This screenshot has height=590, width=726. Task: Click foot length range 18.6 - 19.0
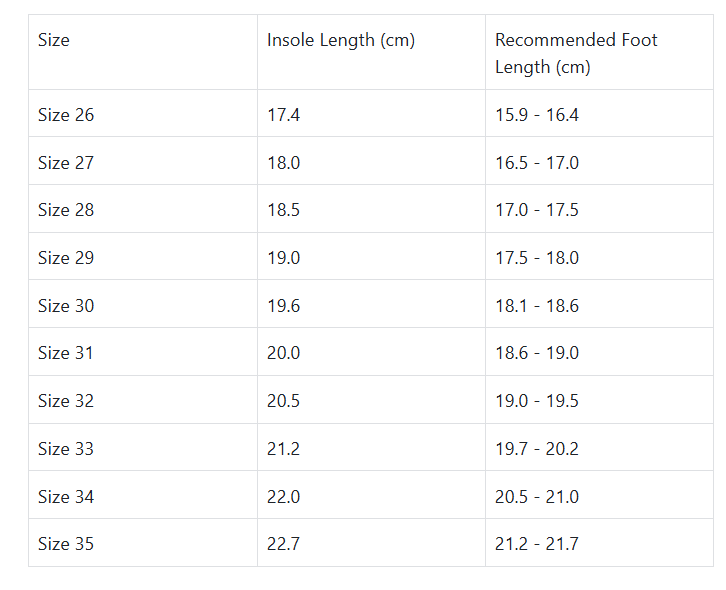[x=537, y=353]
